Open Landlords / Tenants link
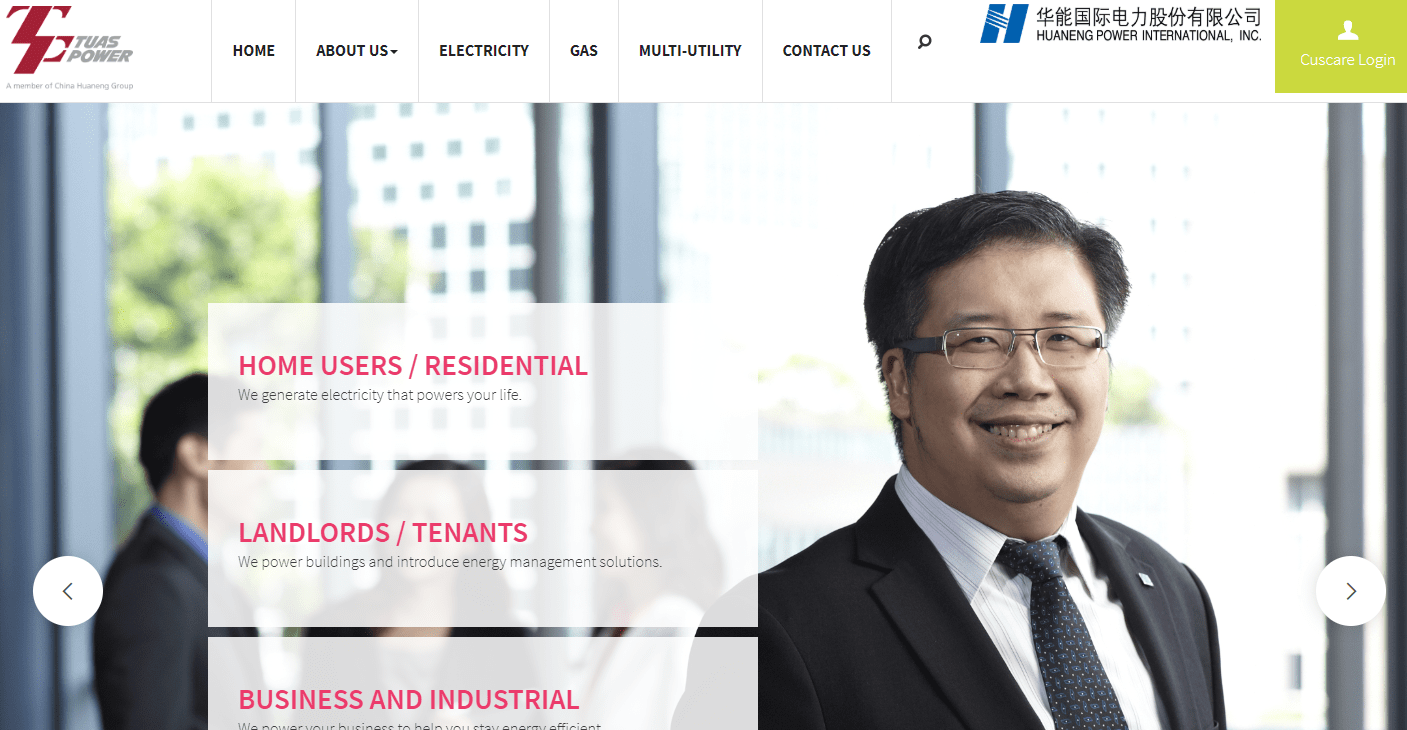This screenshot has width=1407, height=730. click(383, 533)
